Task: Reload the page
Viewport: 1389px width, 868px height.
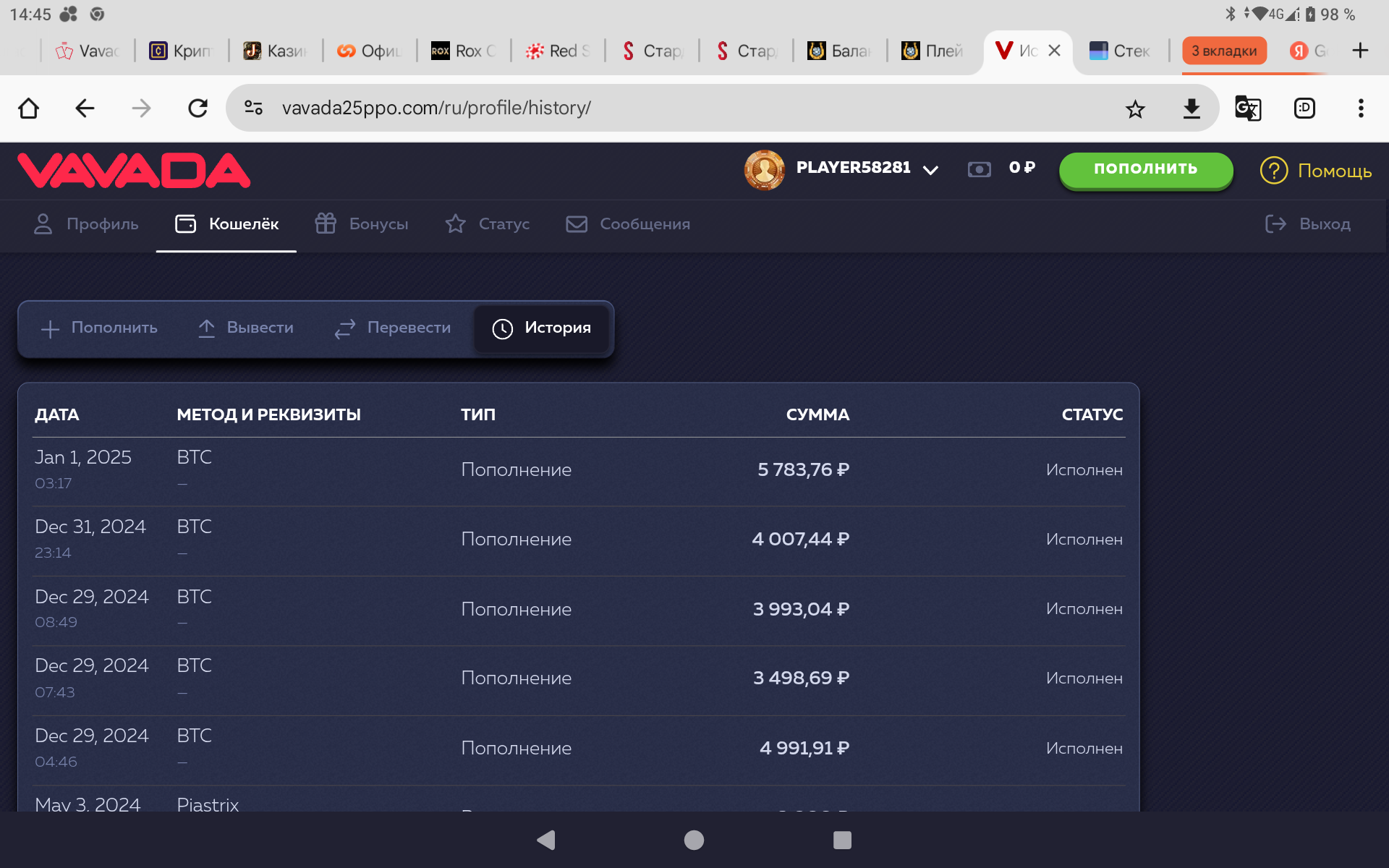Action: [x=197, y=109]
